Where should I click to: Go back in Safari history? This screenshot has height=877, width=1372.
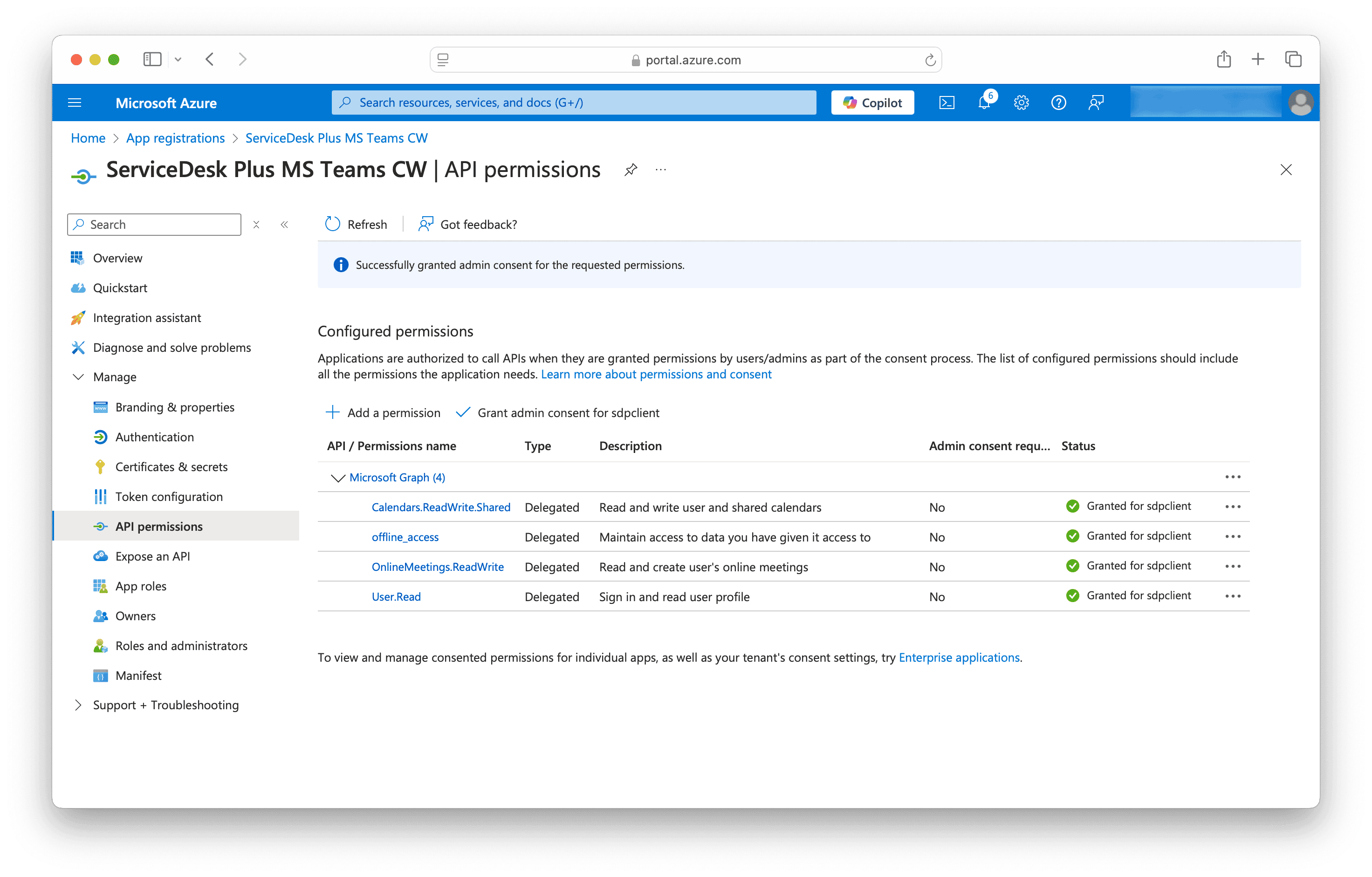[x=210, y=59]
